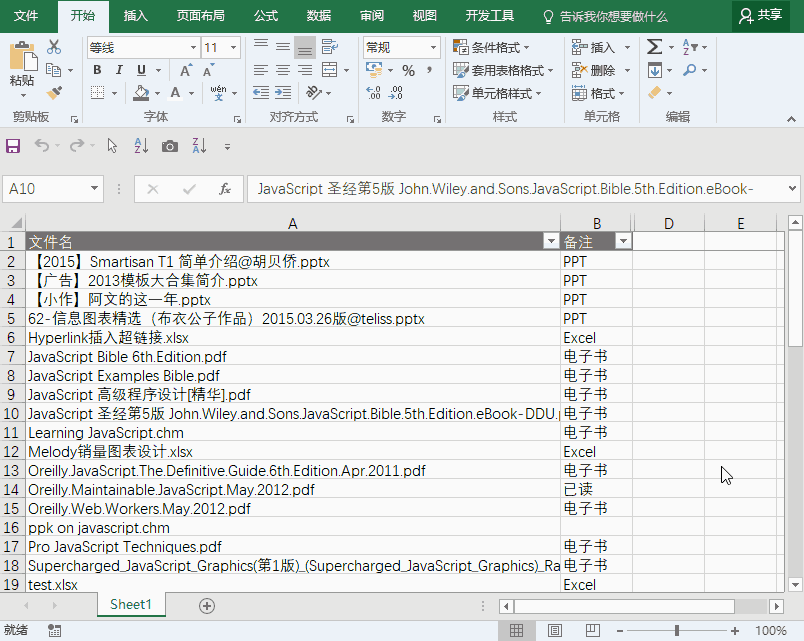Click the camera icon in quick toolbar
The image size is (804, 641).
coord(170,147)
